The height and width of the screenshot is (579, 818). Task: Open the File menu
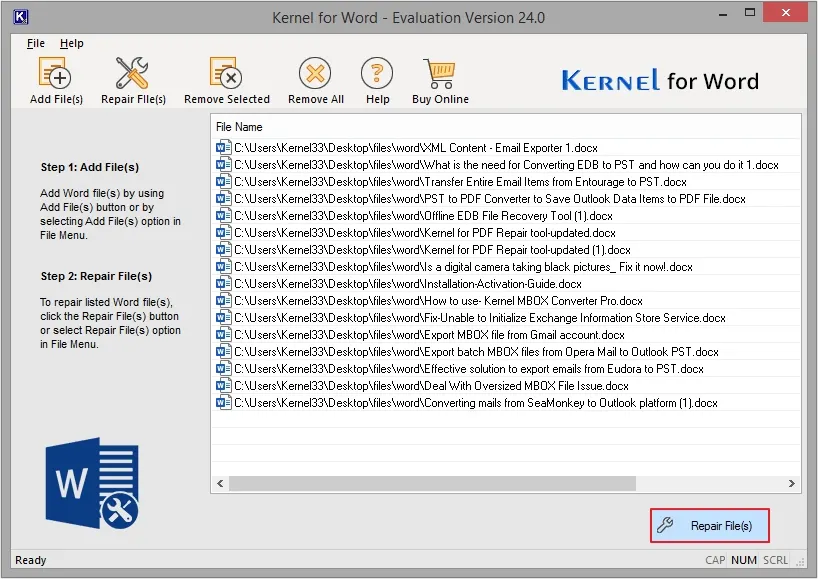[x=35, y=43]
